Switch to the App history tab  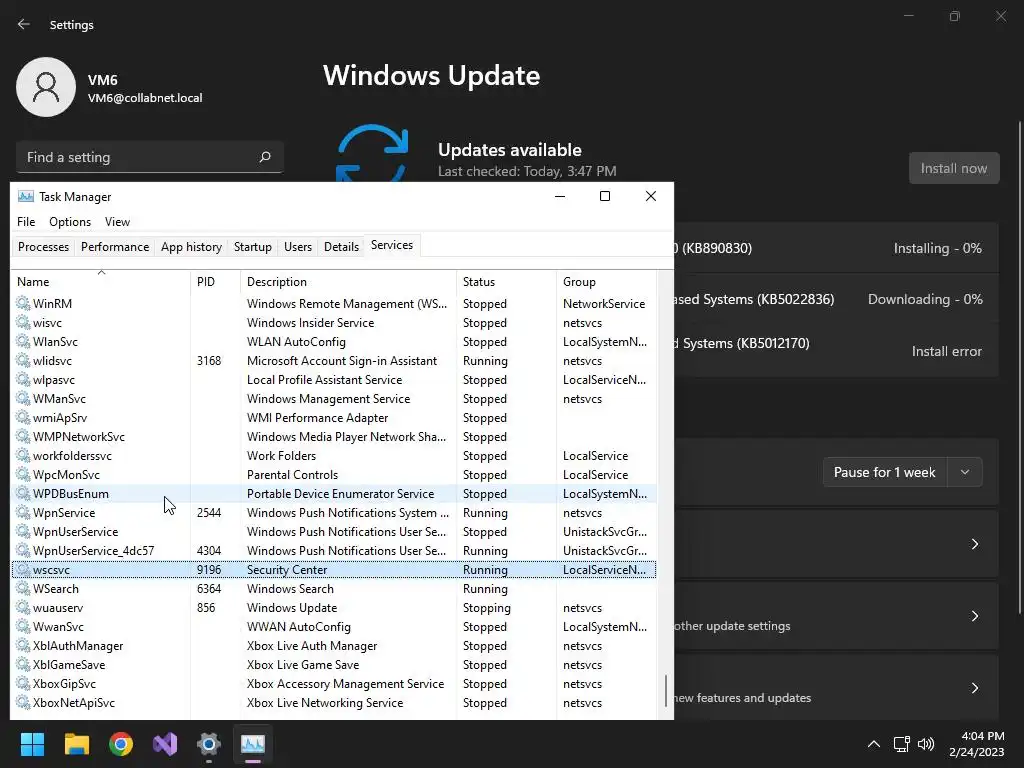click(191, 247)
